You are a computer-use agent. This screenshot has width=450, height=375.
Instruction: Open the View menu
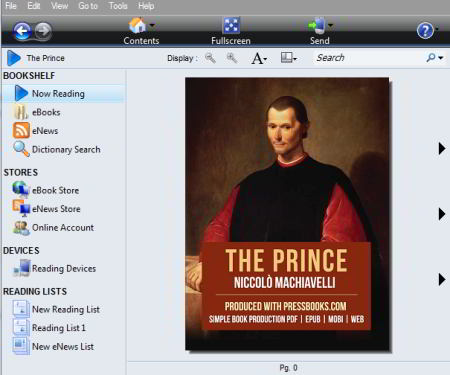pyautogui.click(x=59, y=6)
